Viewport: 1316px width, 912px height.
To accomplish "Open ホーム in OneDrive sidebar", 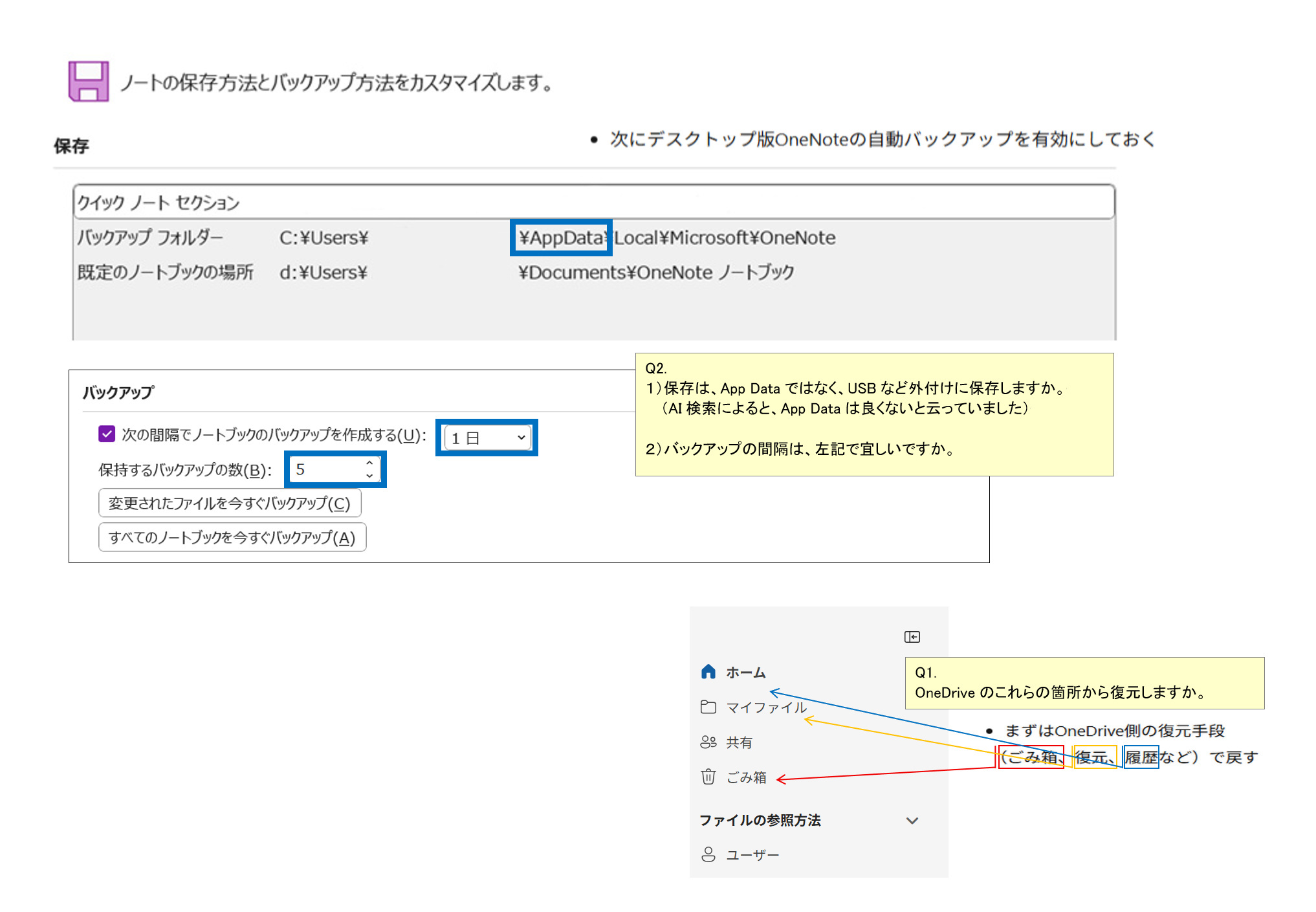I will click(x=745, y=673).
